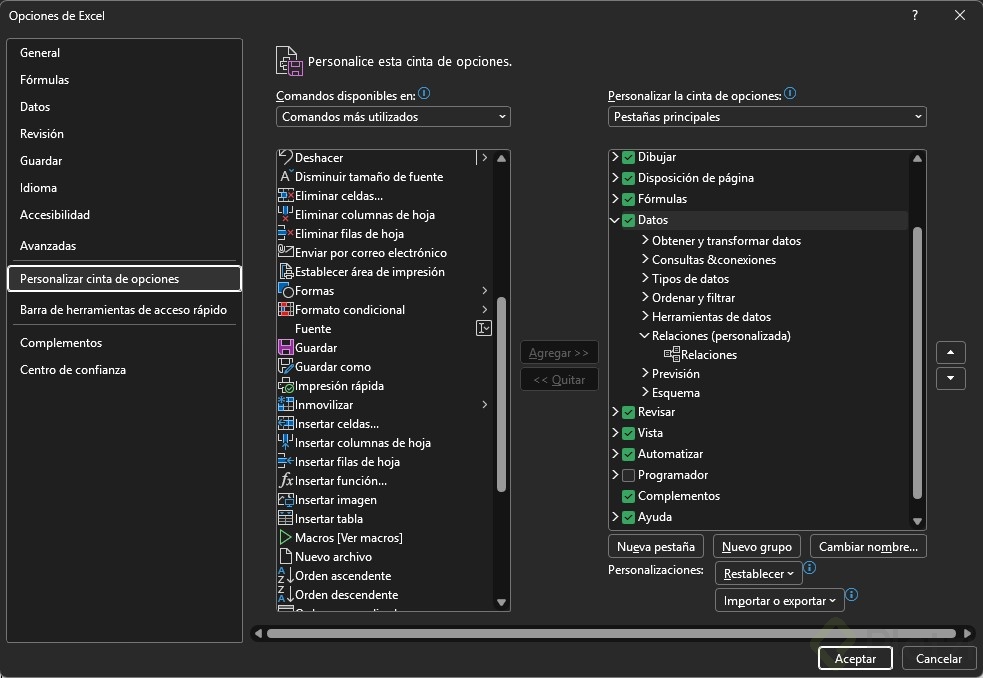
Task: Select the Eliminar columnas de hoja icon
Action: (x=286, y=214)
